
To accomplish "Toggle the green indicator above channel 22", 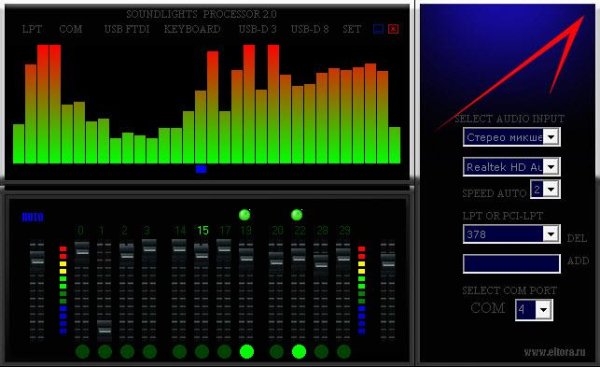I will [297, 215].
